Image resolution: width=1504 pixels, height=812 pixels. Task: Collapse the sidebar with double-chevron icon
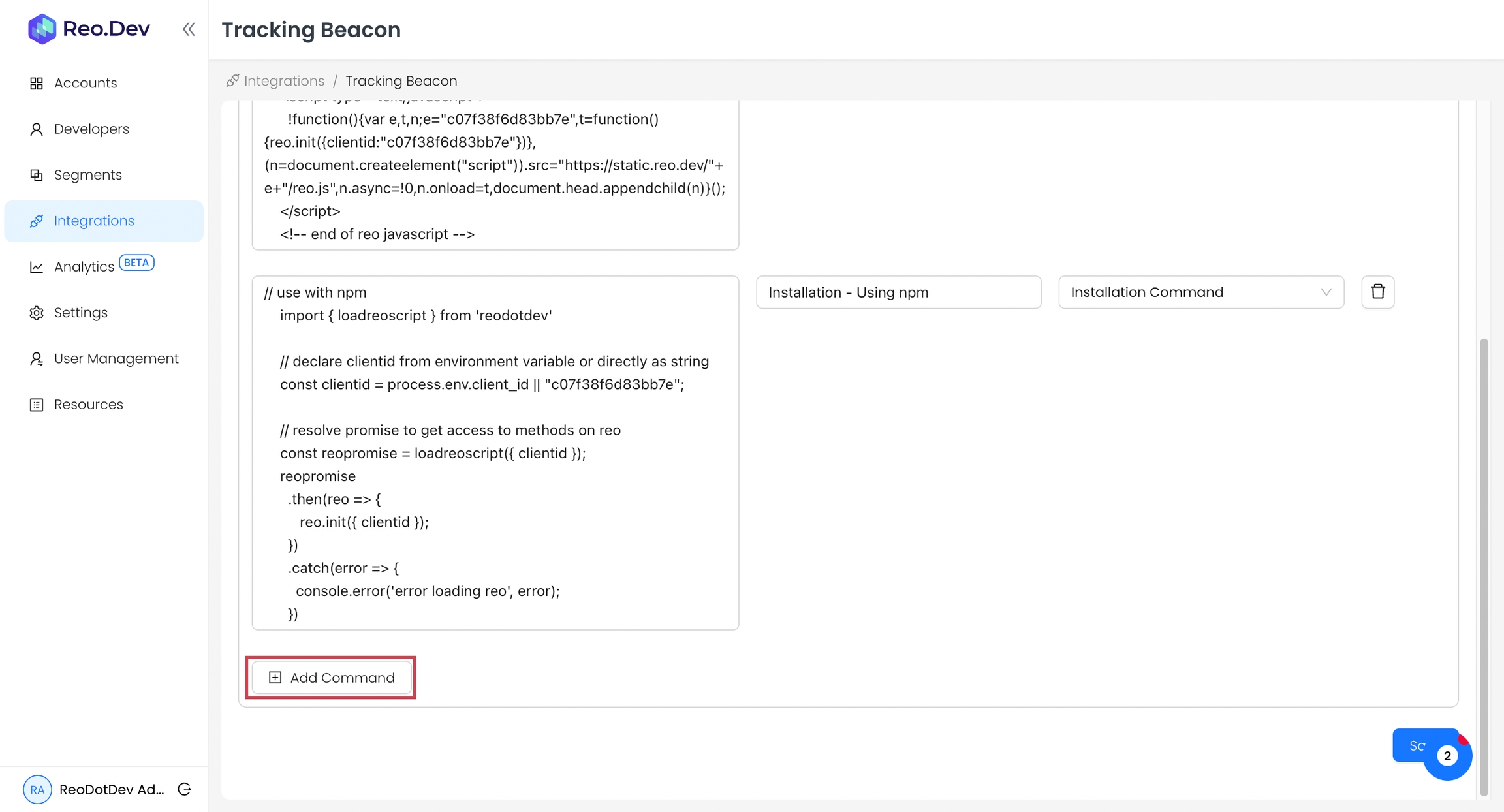tap(189, 29)
